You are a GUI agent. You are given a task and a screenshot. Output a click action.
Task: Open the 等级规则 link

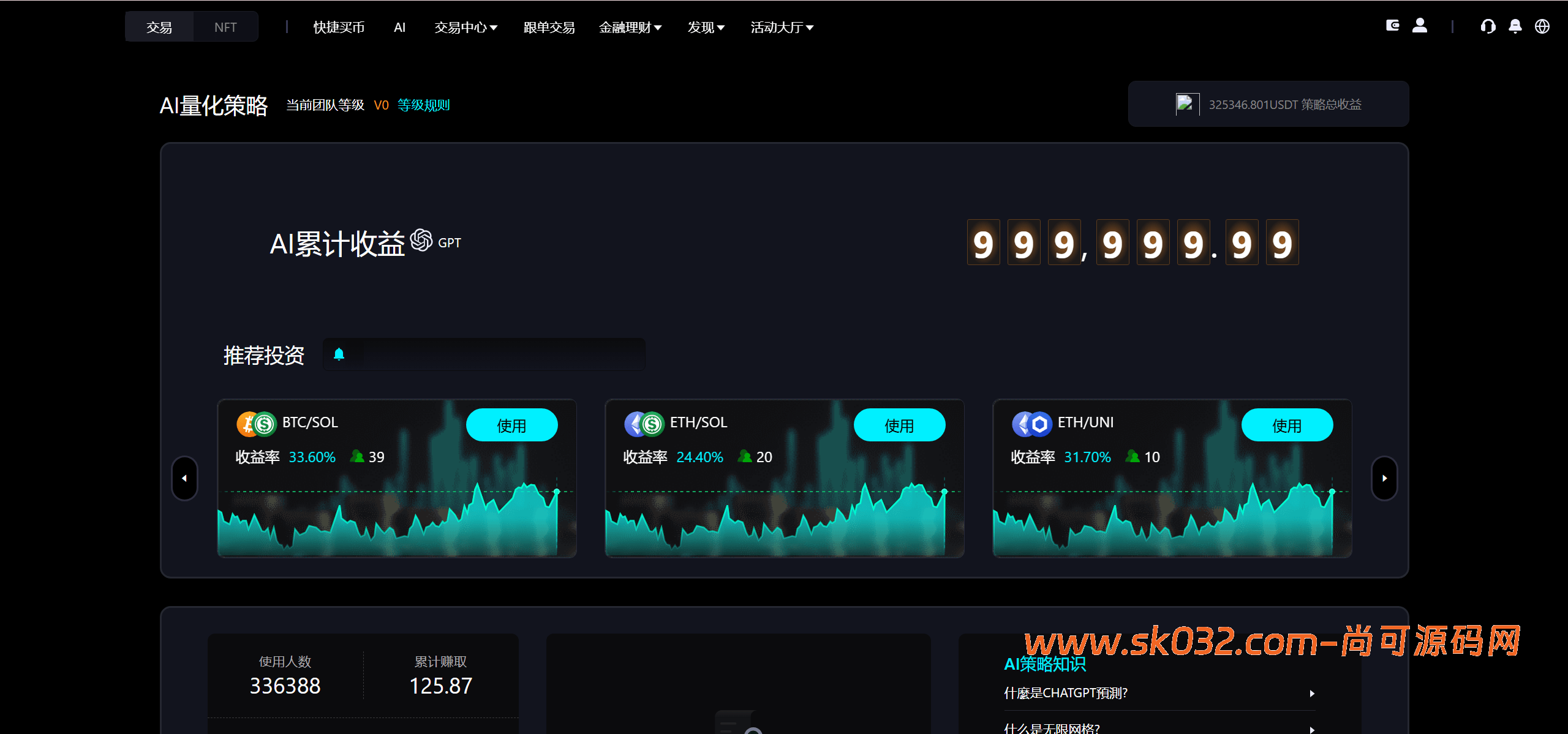pyautogui.click(x=423, y=104)
